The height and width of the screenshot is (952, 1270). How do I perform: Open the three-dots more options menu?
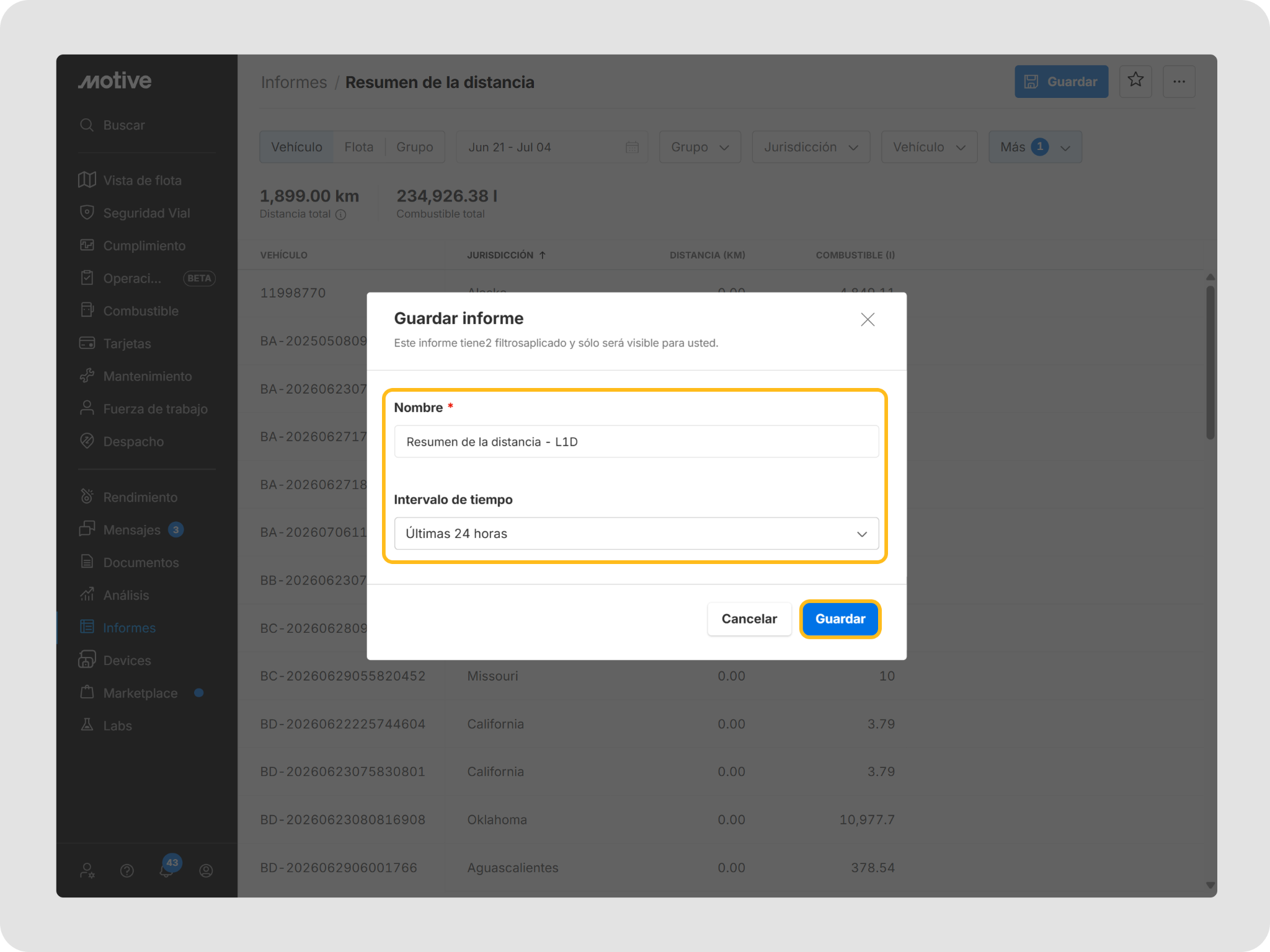[1179, 81]
